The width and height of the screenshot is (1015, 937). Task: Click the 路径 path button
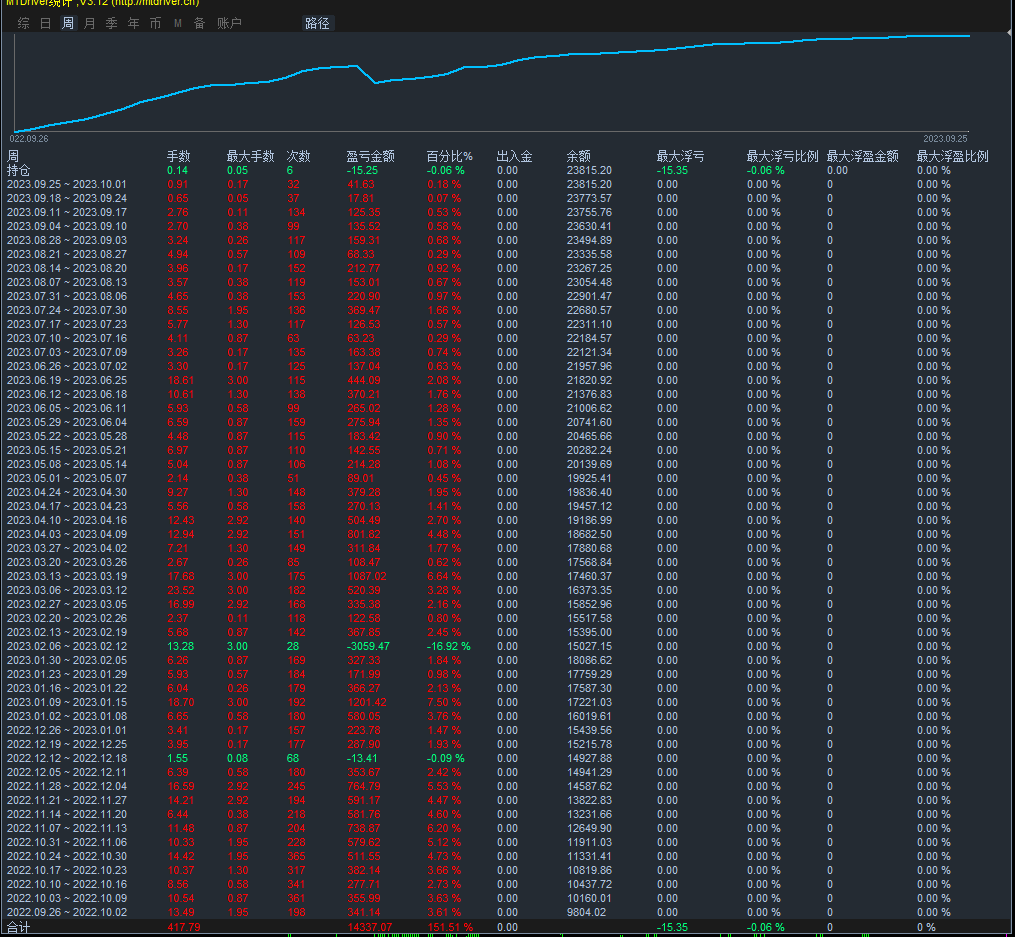(x=317, y=23)
